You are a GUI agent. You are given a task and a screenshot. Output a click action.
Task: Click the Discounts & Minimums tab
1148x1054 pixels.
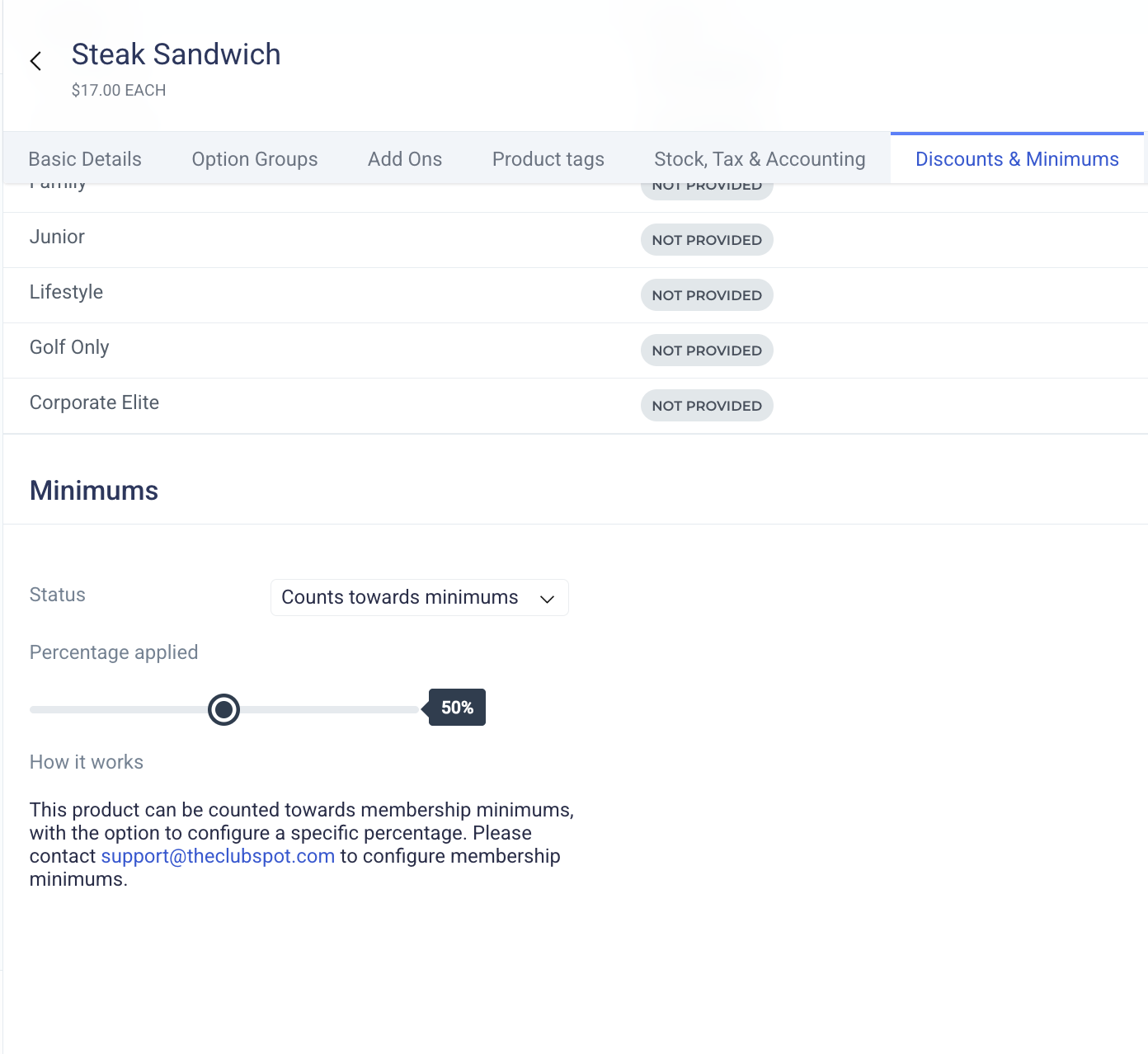pos(1017,159)
